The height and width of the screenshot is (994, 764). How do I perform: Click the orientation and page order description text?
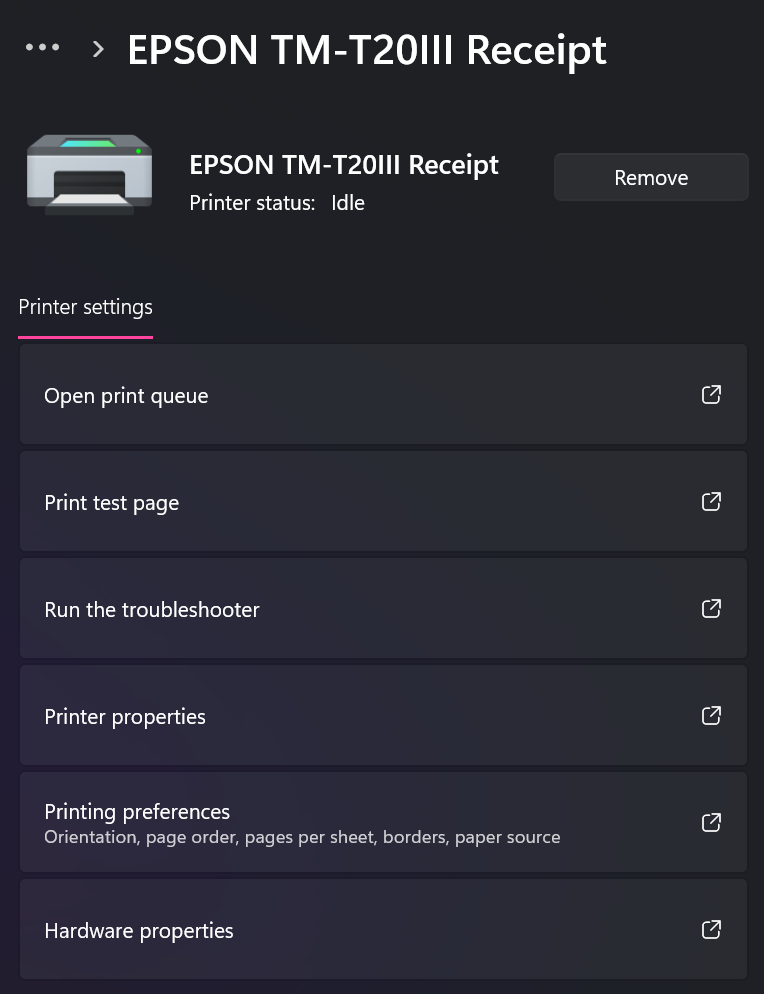tap(300, 837)
